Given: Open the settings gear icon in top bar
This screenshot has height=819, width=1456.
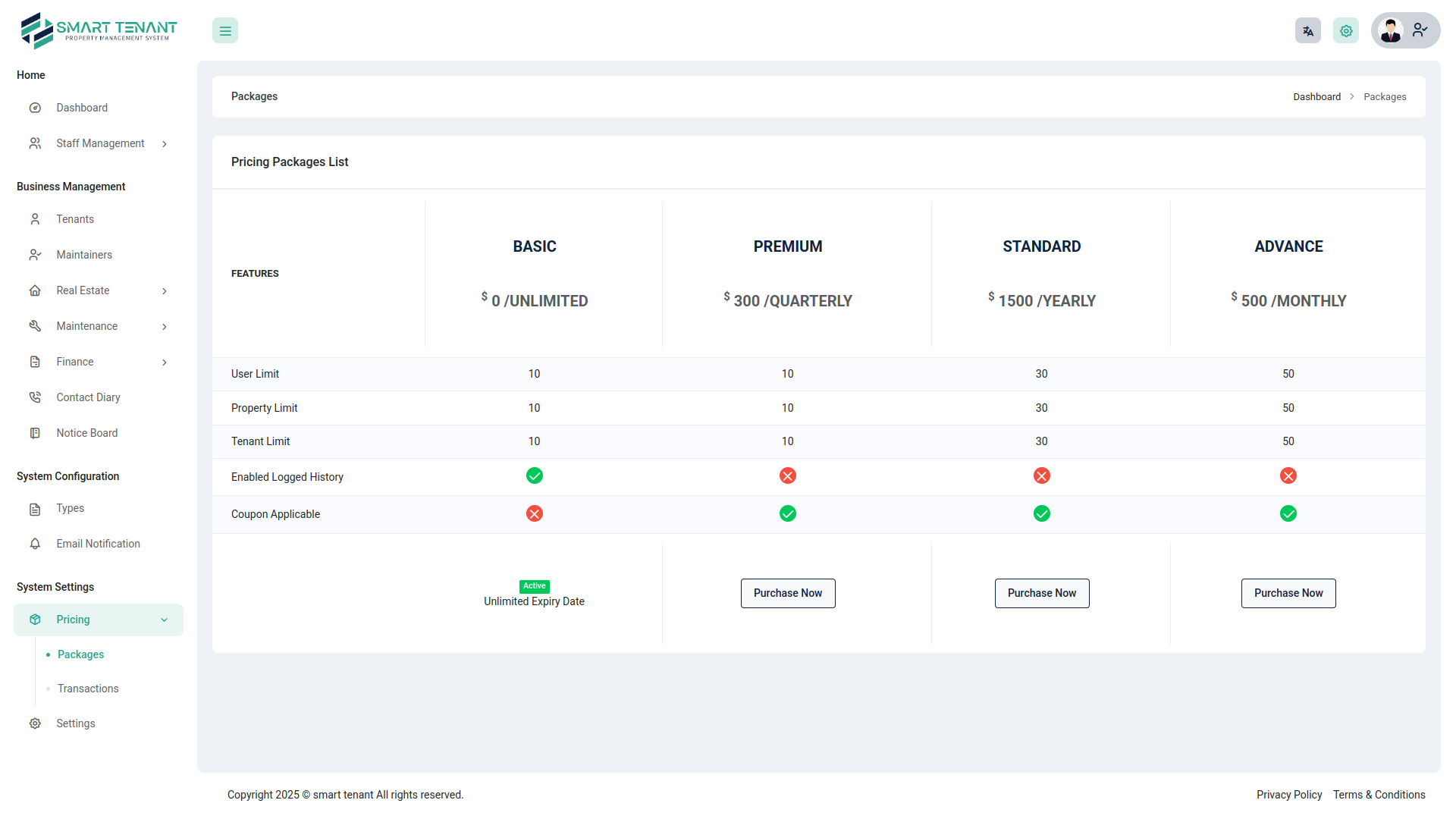Looking at the screenshot, I should point(1345,30).
